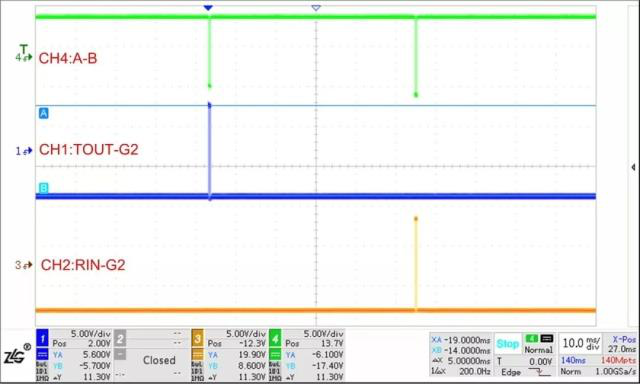Click the Stop run status button

coord(507,344)
